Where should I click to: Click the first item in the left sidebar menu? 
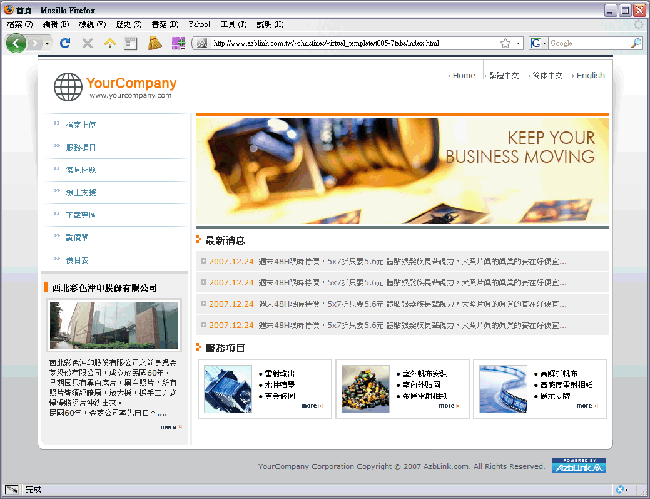pos(81,124)
